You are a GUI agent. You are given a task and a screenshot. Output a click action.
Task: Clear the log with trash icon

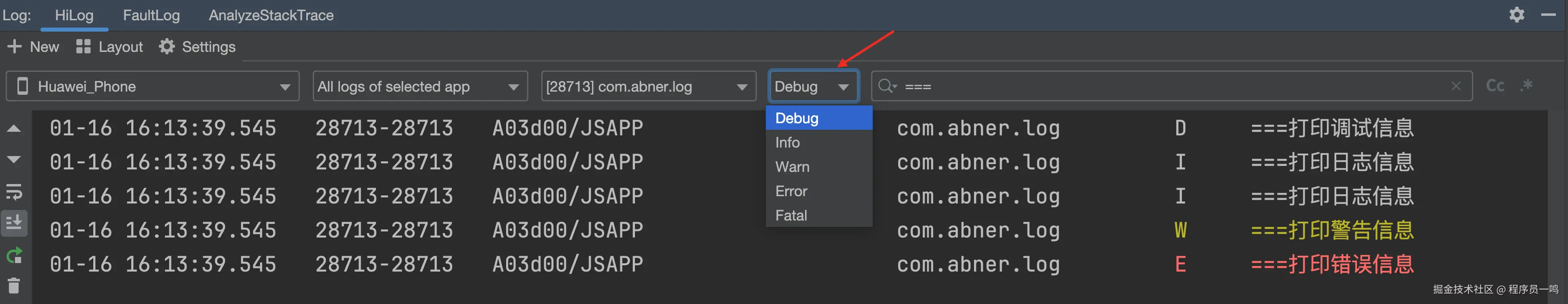coord(14,285)
